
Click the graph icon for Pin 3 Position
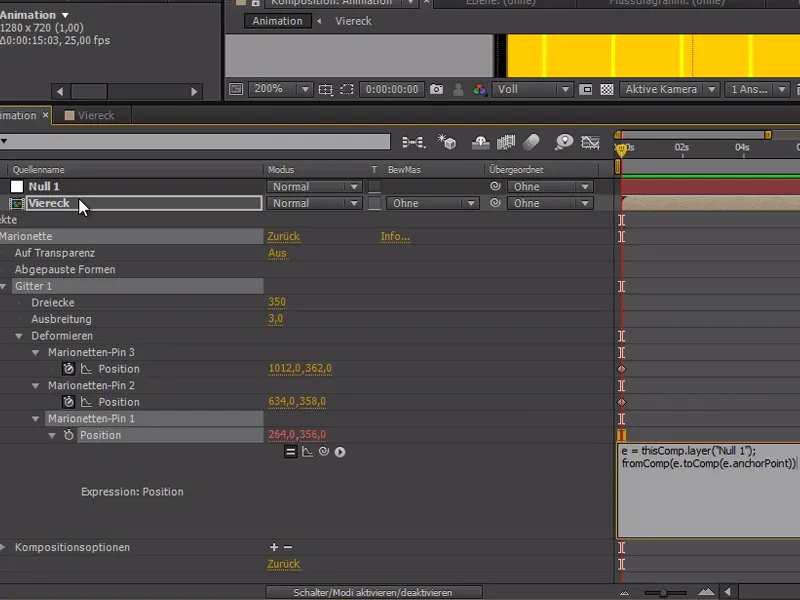click(86, 368)
